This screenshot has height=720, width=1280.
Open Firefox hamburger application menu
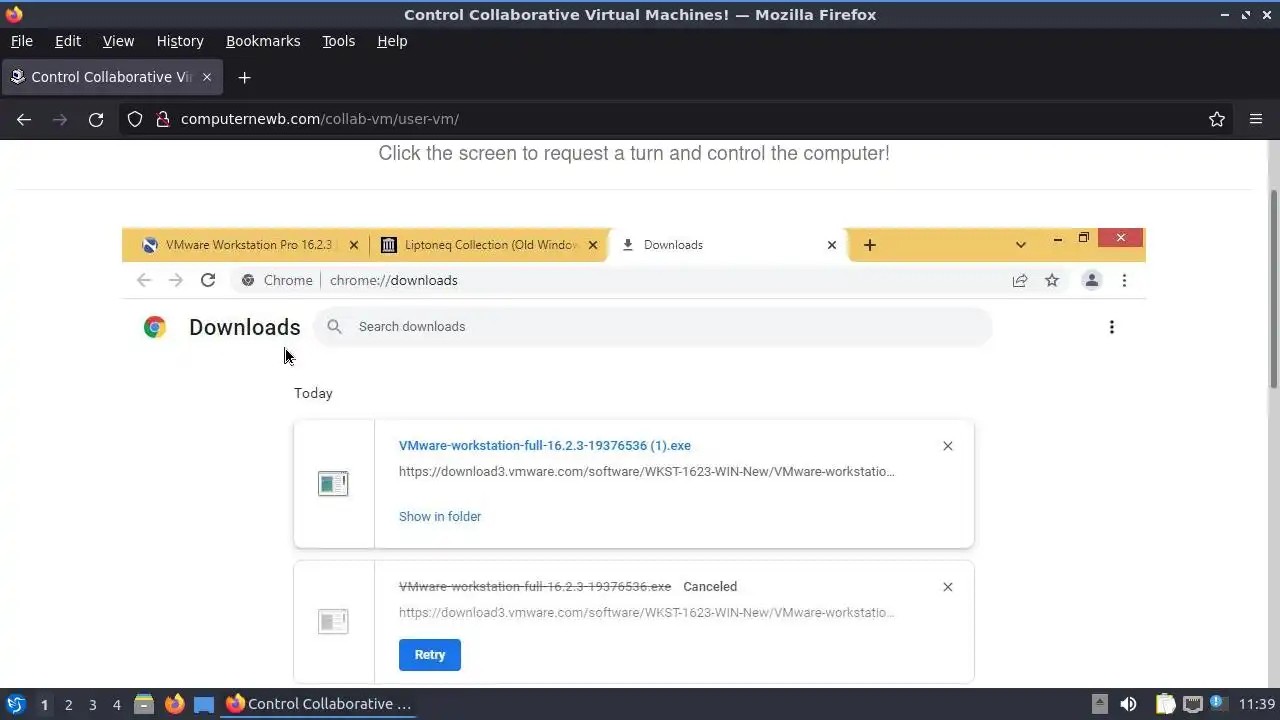pos(1256,119)
